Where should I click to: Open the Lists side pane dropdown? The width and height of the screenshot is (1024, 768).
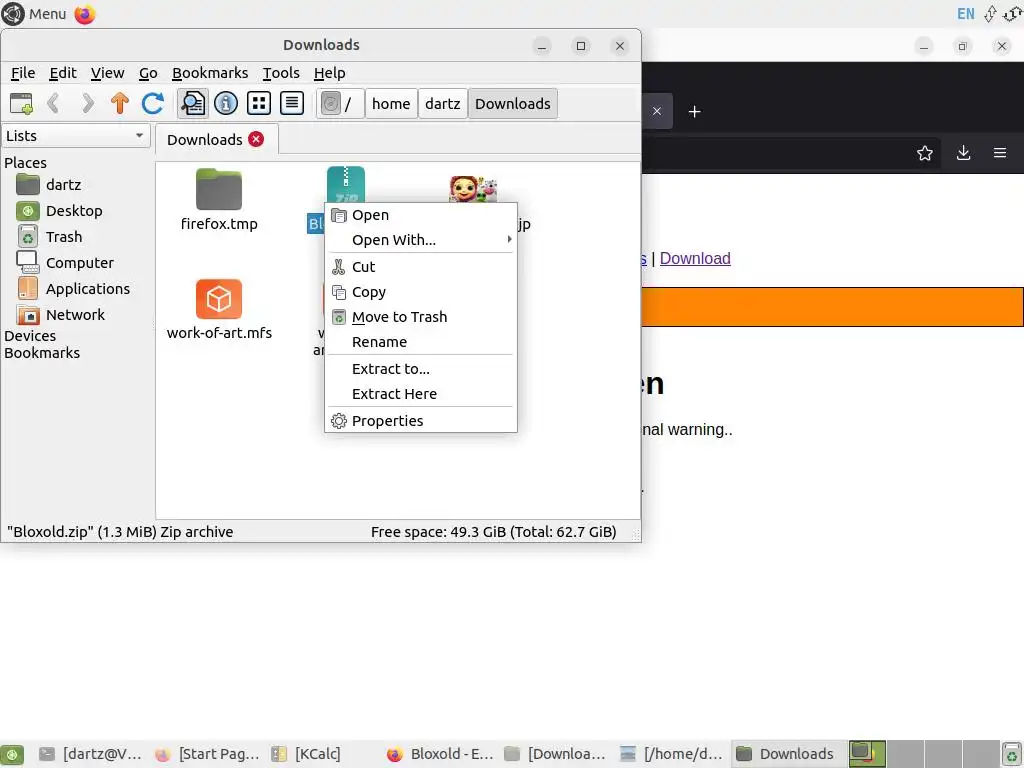tap(76, 136)
